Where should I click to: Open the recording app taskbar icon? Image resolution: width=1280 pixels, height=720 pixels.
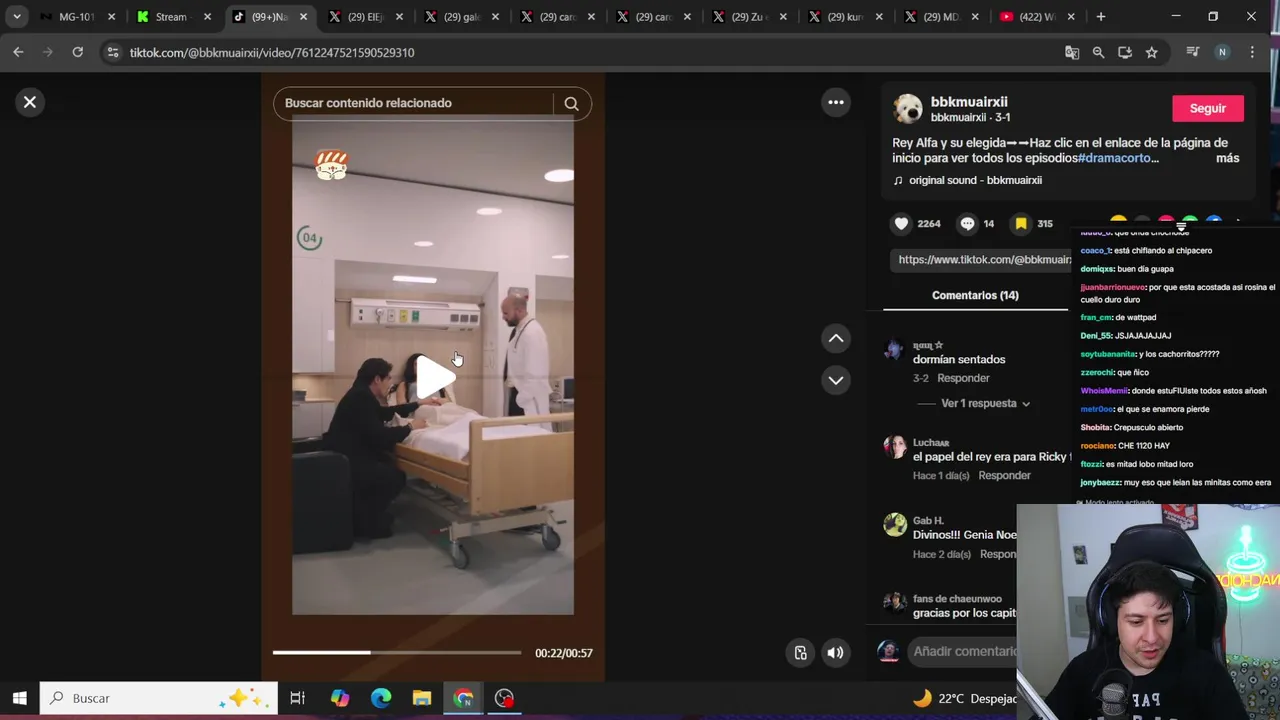coord(504,698)
